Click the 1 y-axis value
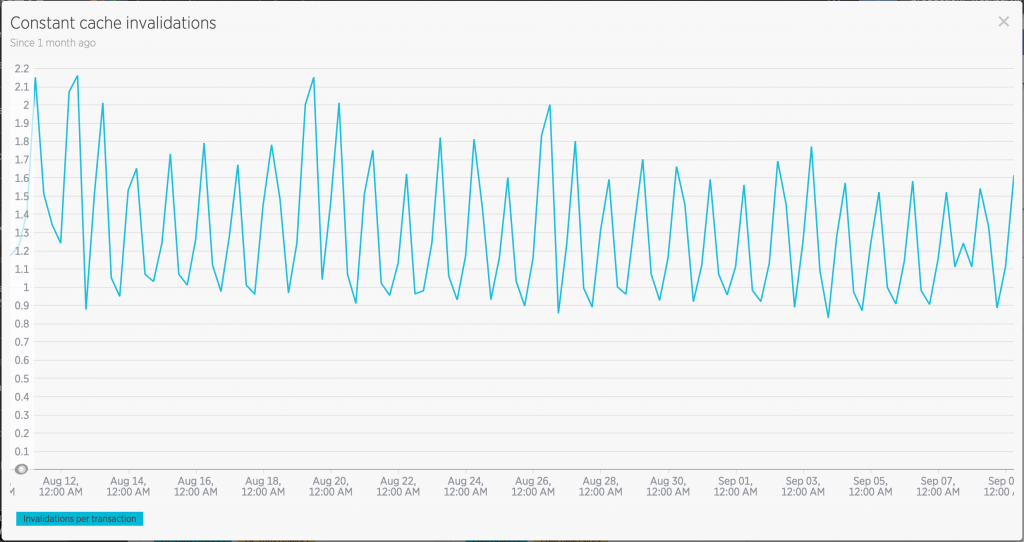Image resolution: width=1024 pixels, height=542 pixels. pyautogui.click(x=27, y=287)
